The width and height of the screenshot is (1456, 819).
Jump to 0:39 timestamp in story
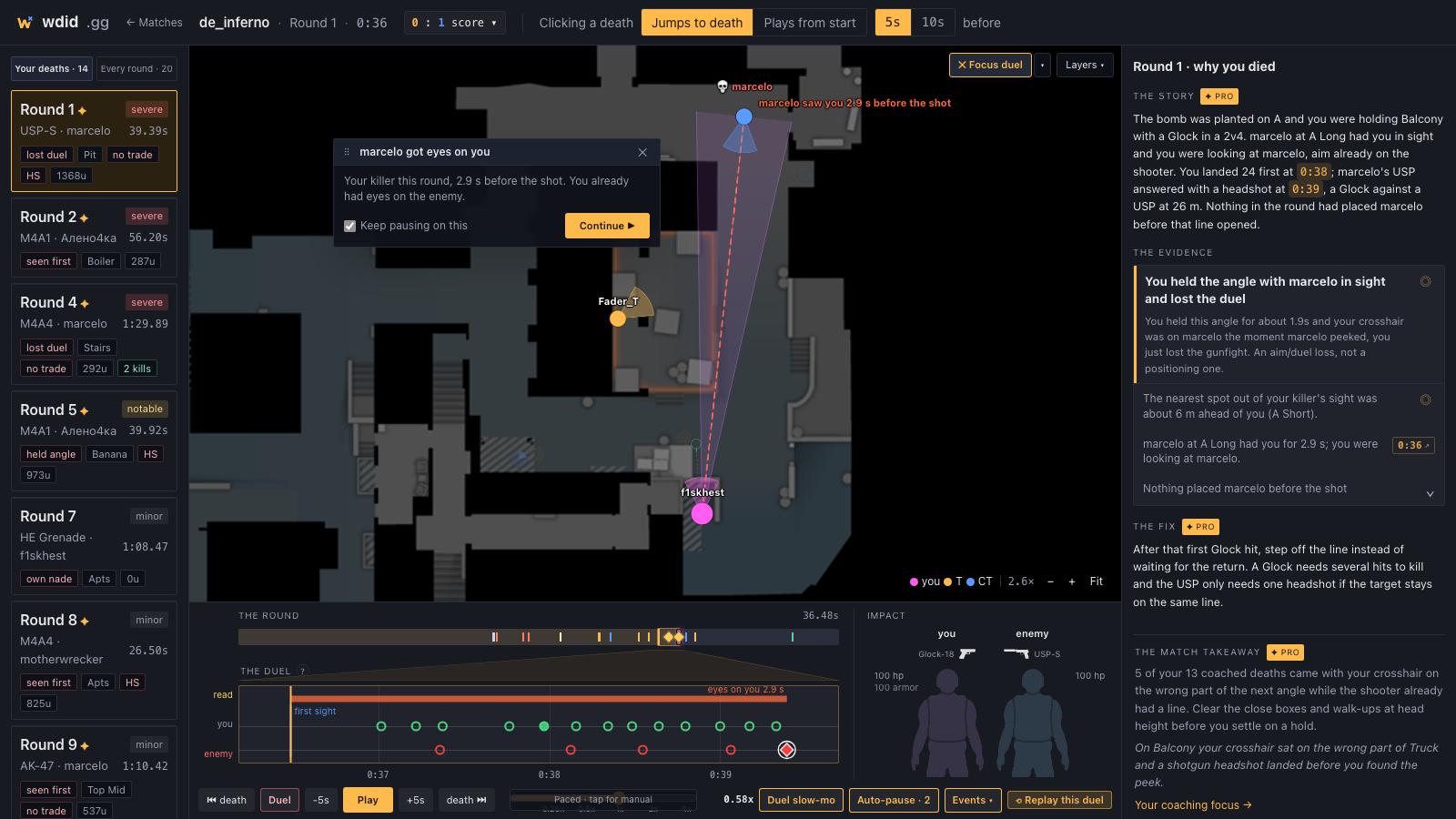tap(1306, 189)
